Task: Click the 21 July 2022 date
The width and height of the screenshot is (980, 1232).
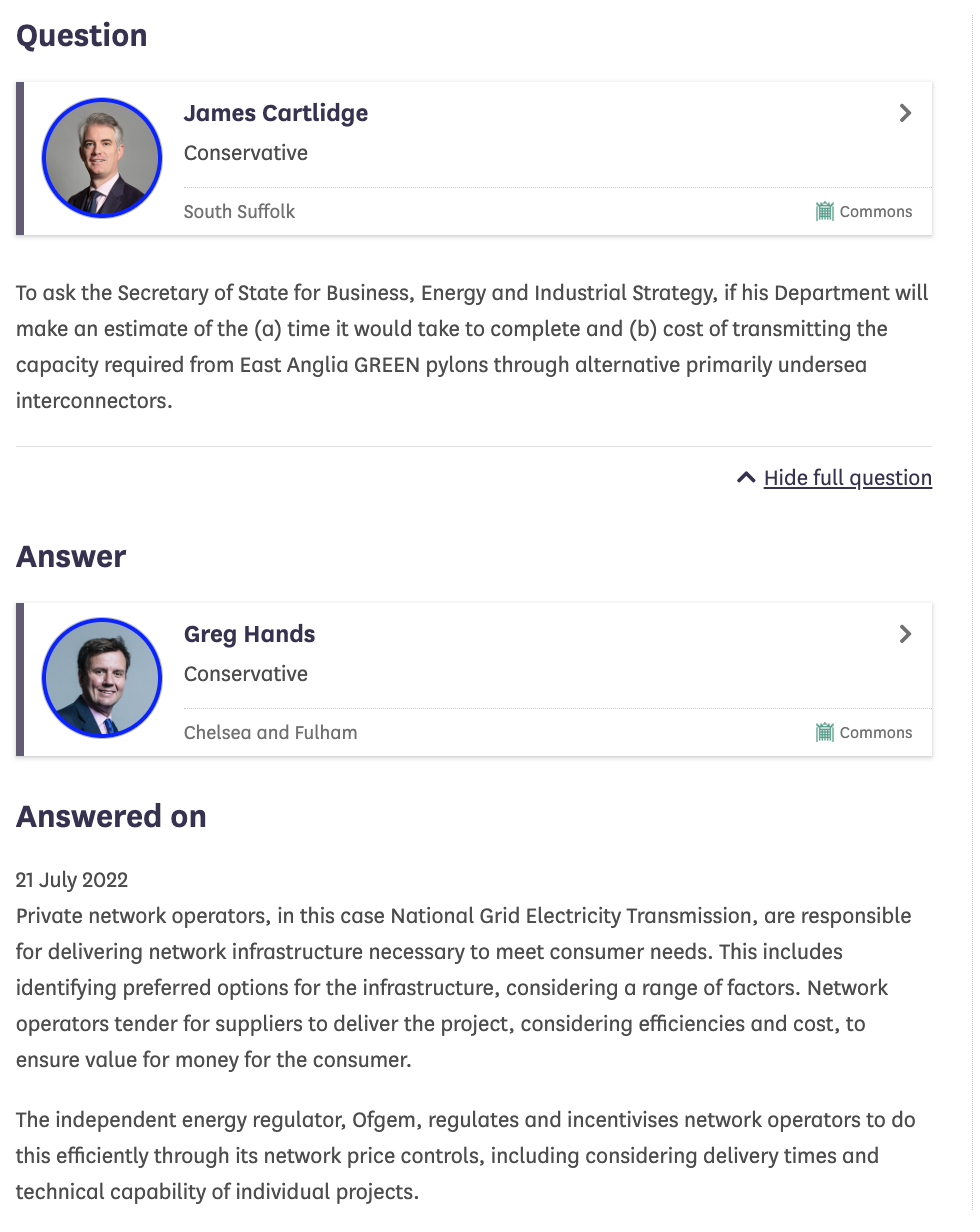Action: point(72,880)
